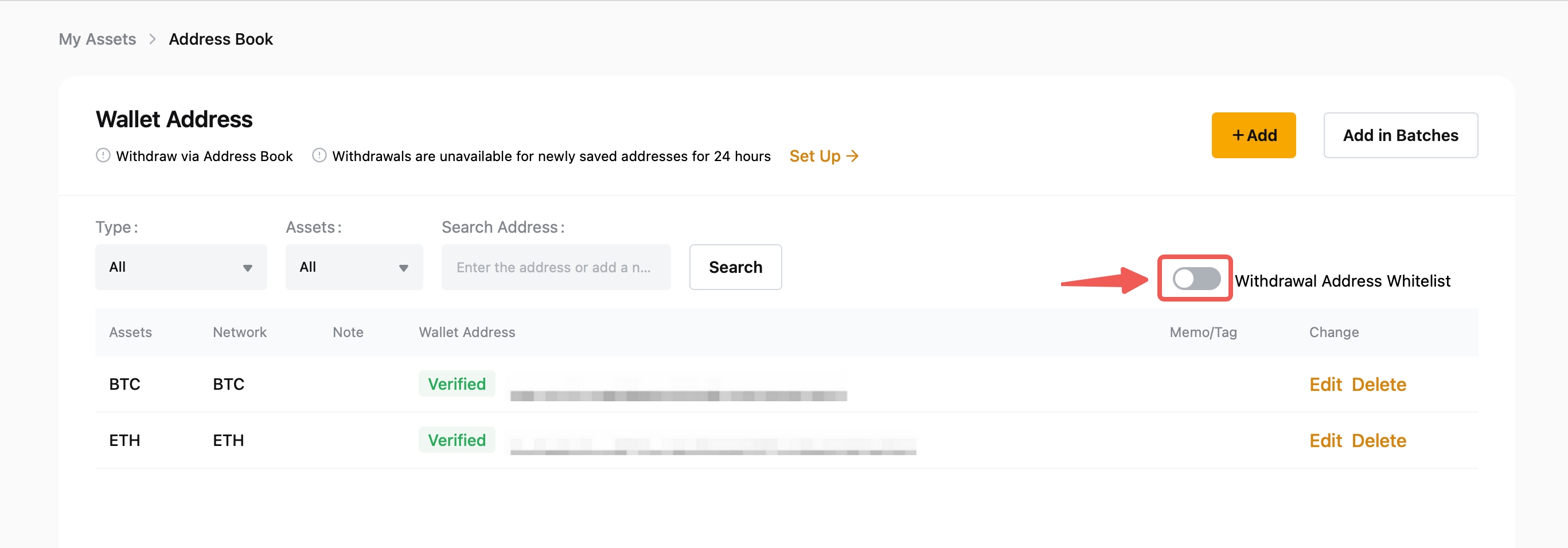Go to My Assets in breadcrumb
The height and width of the screenshot is (548, 1568).
coord(97,40)
